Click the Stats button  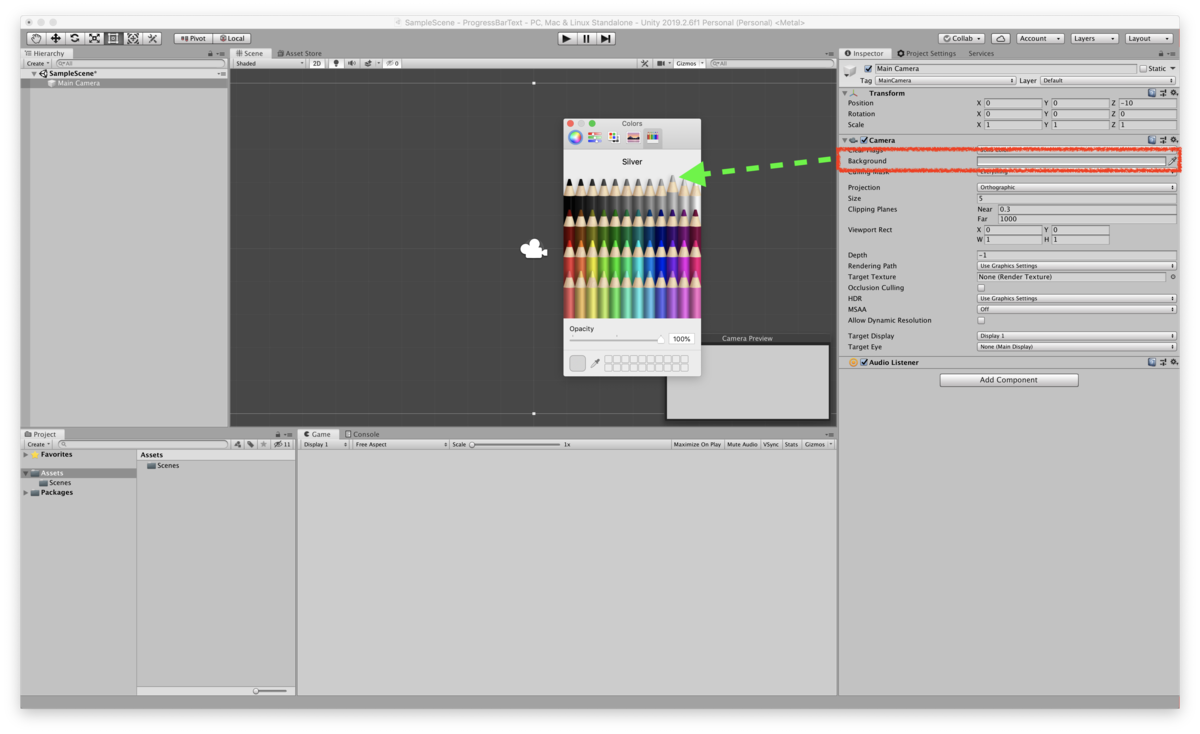coord(791,444)
